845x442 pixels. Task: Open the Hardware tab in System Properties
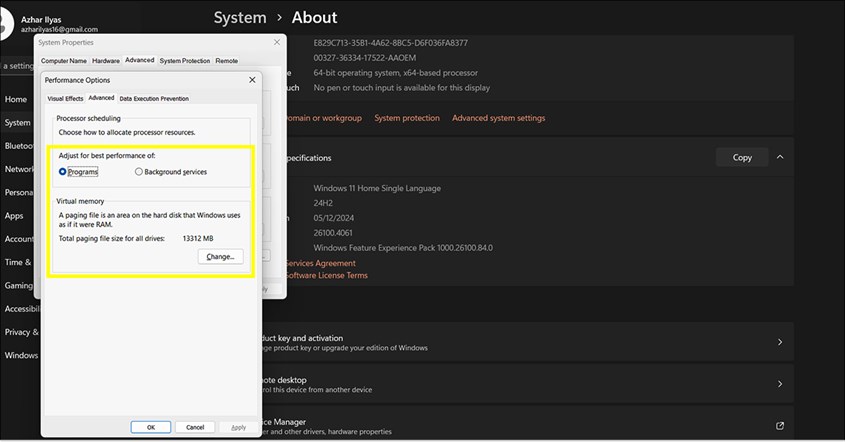tap(106, 61)
